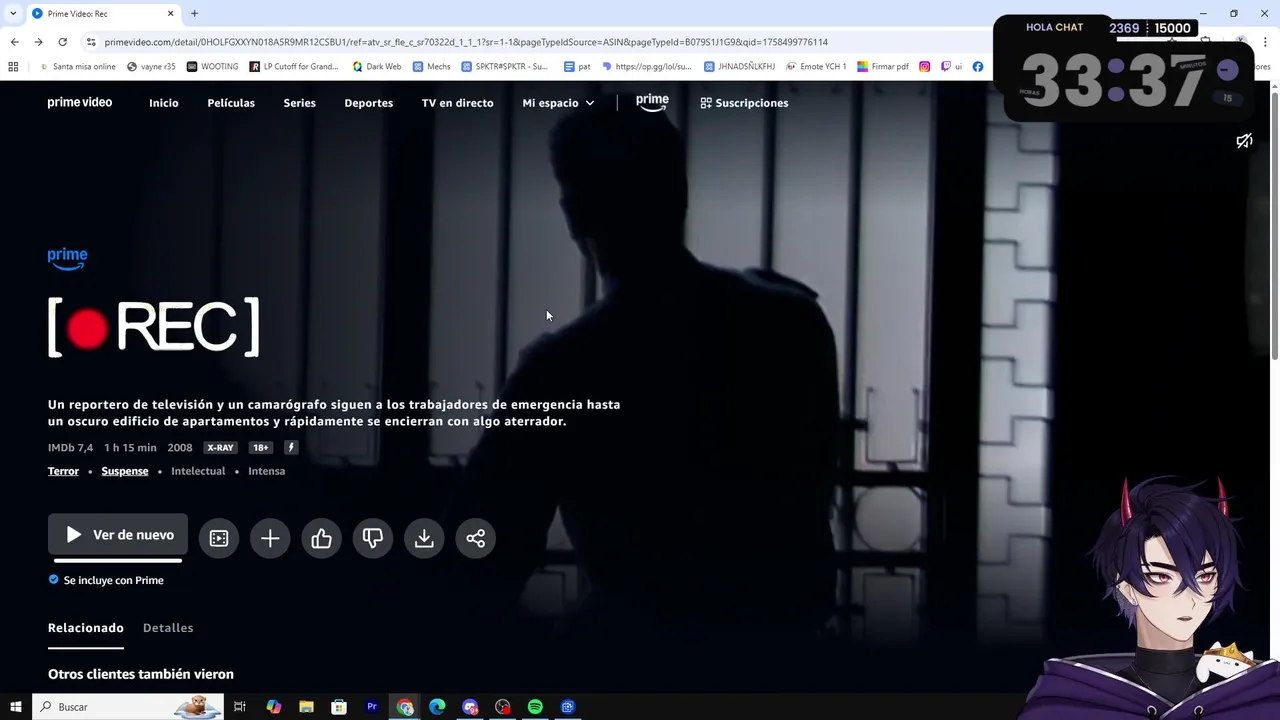Expand the tab search dropdown arrow
Screen dimensions: 1280x720
12,14
